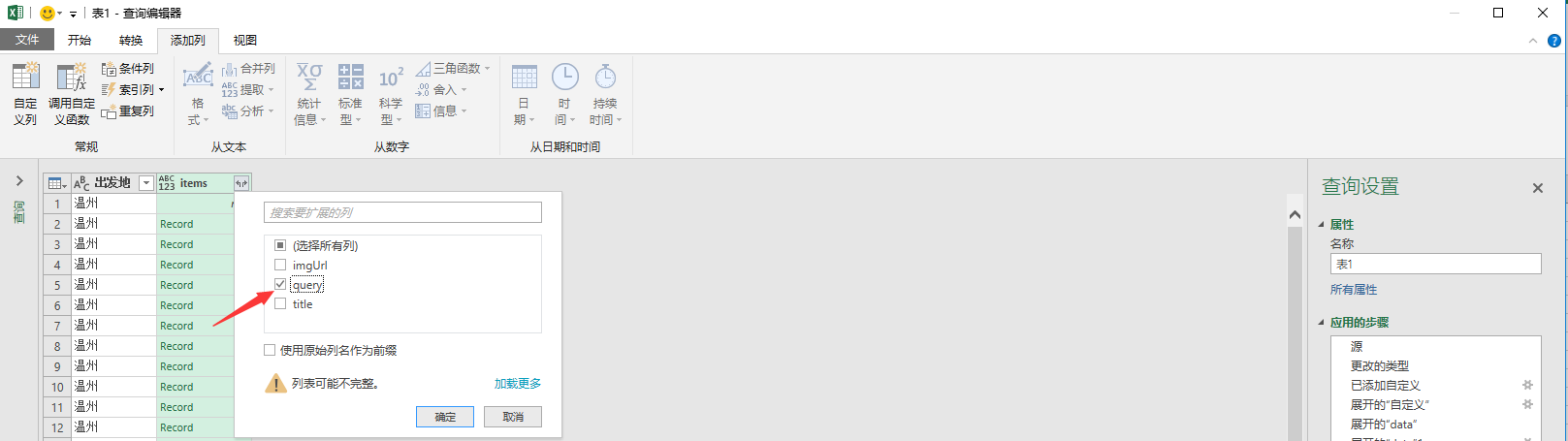Expand the queries pane chevron
The height and width of the screenshot is (441, 1568).
[19, 181]
